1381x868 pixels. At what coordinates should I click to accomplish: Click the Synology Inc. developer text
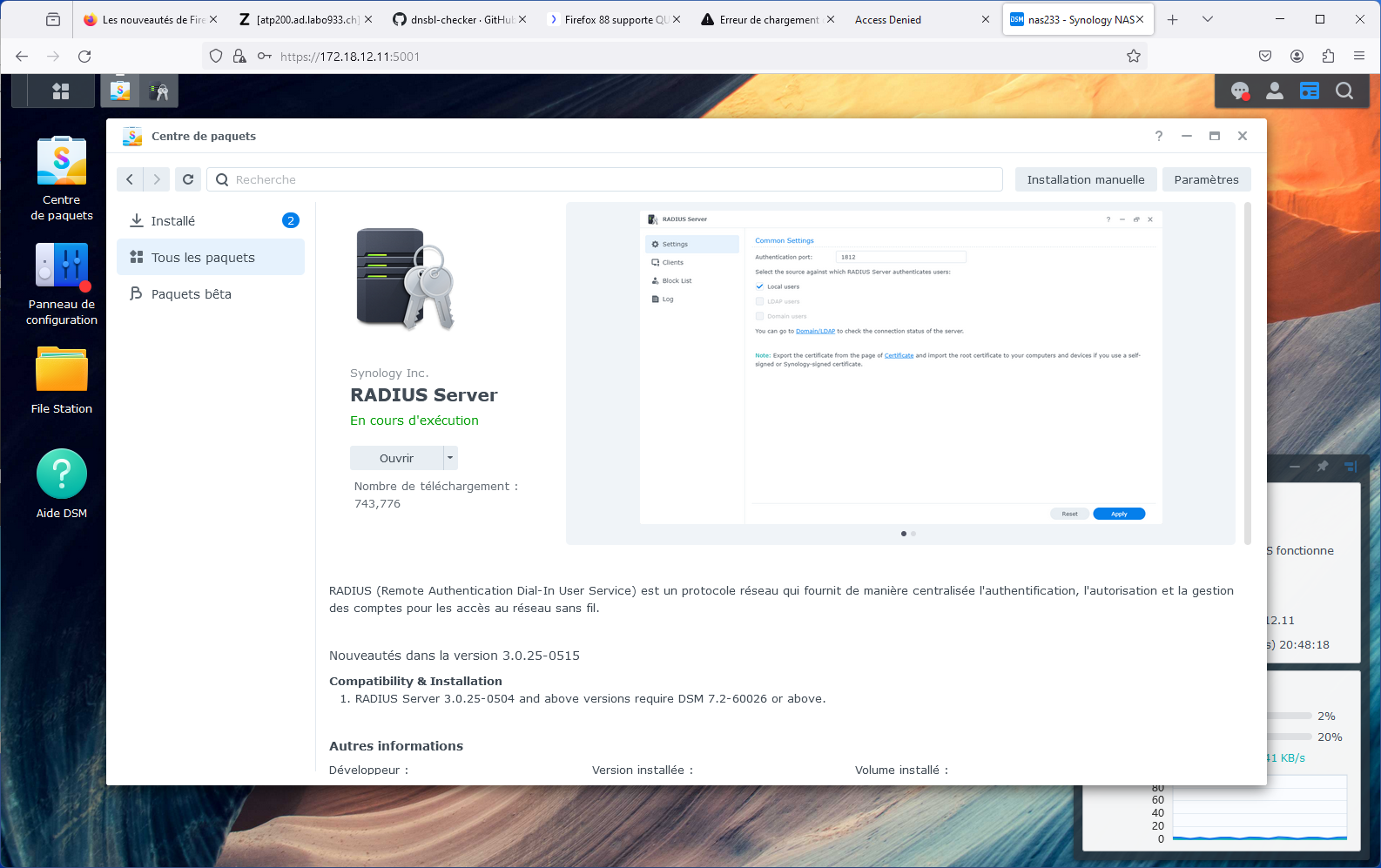point(389,373)
